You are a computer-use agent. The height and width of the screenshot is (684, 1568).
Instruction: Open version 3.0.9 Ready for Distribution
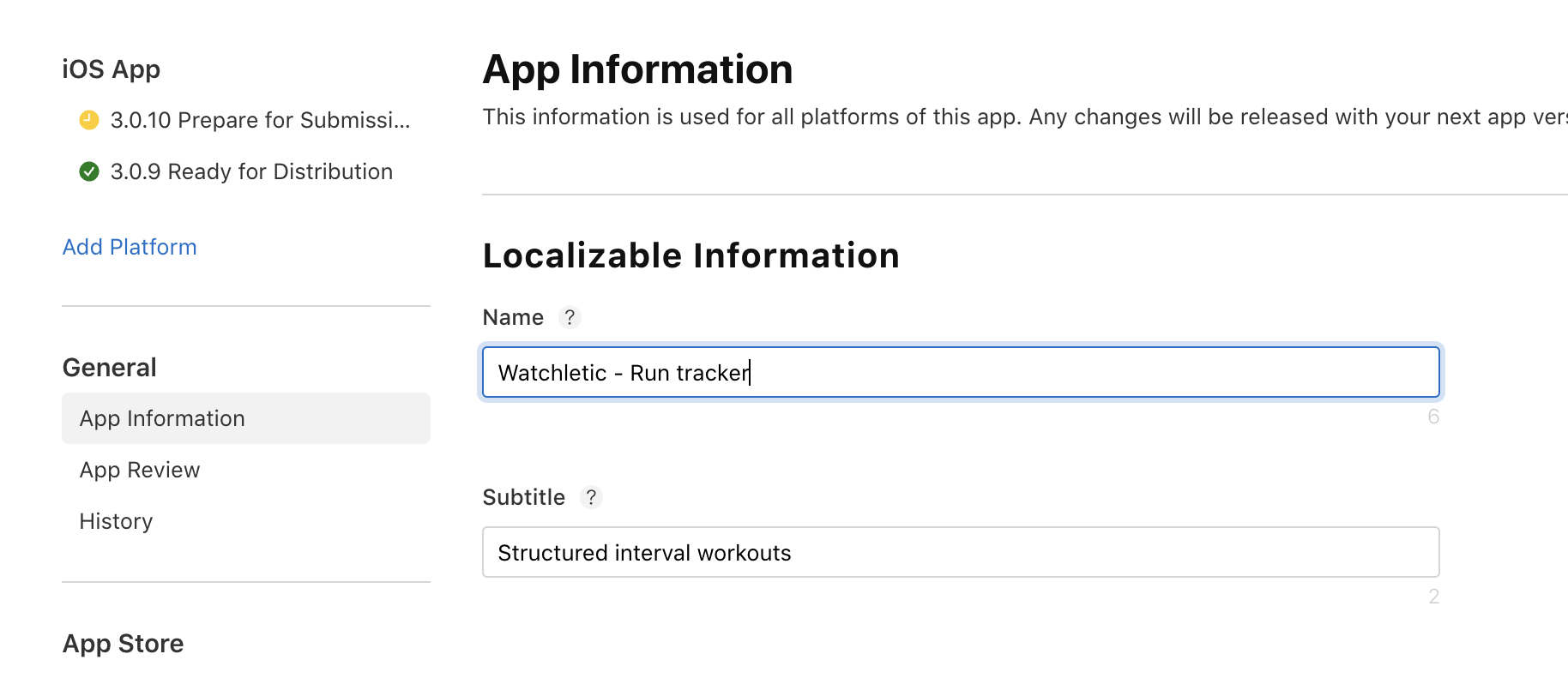pyautogui.click(x=251, y=171)
